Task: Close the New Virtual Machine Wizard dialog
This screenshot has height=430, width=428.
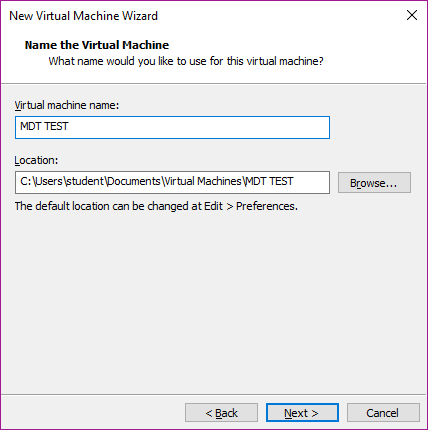Action: click(412, 15)
